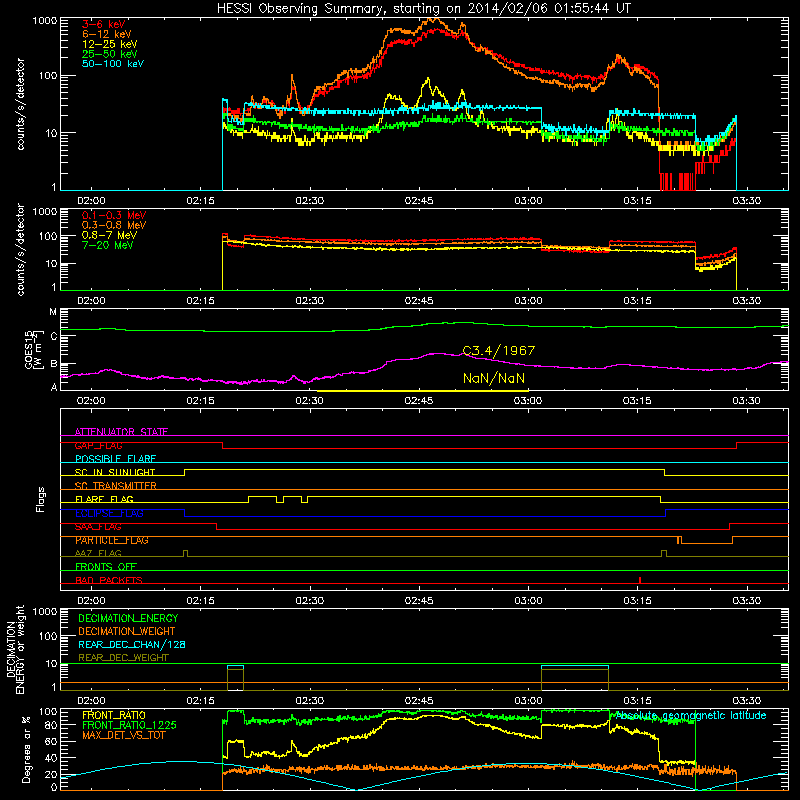Click the 03:00 tick label under flags panel
This screenshot has height=800, width=800.
(528, 601)
